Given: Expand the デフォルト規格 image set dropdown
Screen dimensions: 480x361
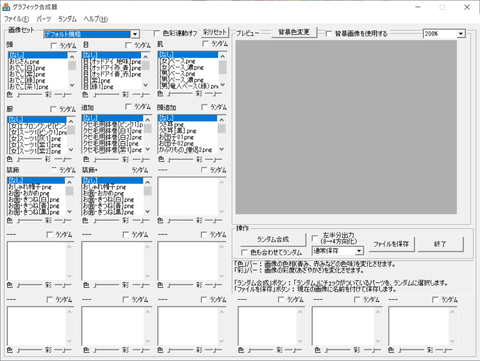Looking at the screenshot, I should pos(135,34).
